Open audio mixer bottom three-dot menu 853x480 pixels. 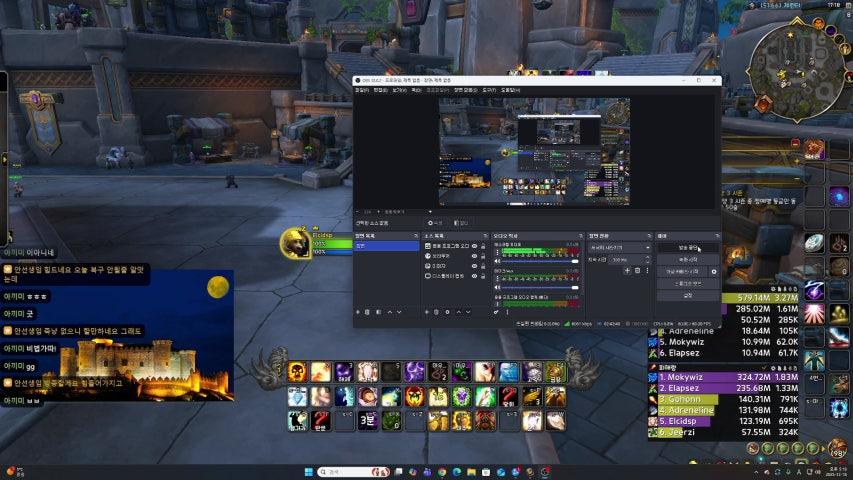pyautogui.click(x=508, y=312)
